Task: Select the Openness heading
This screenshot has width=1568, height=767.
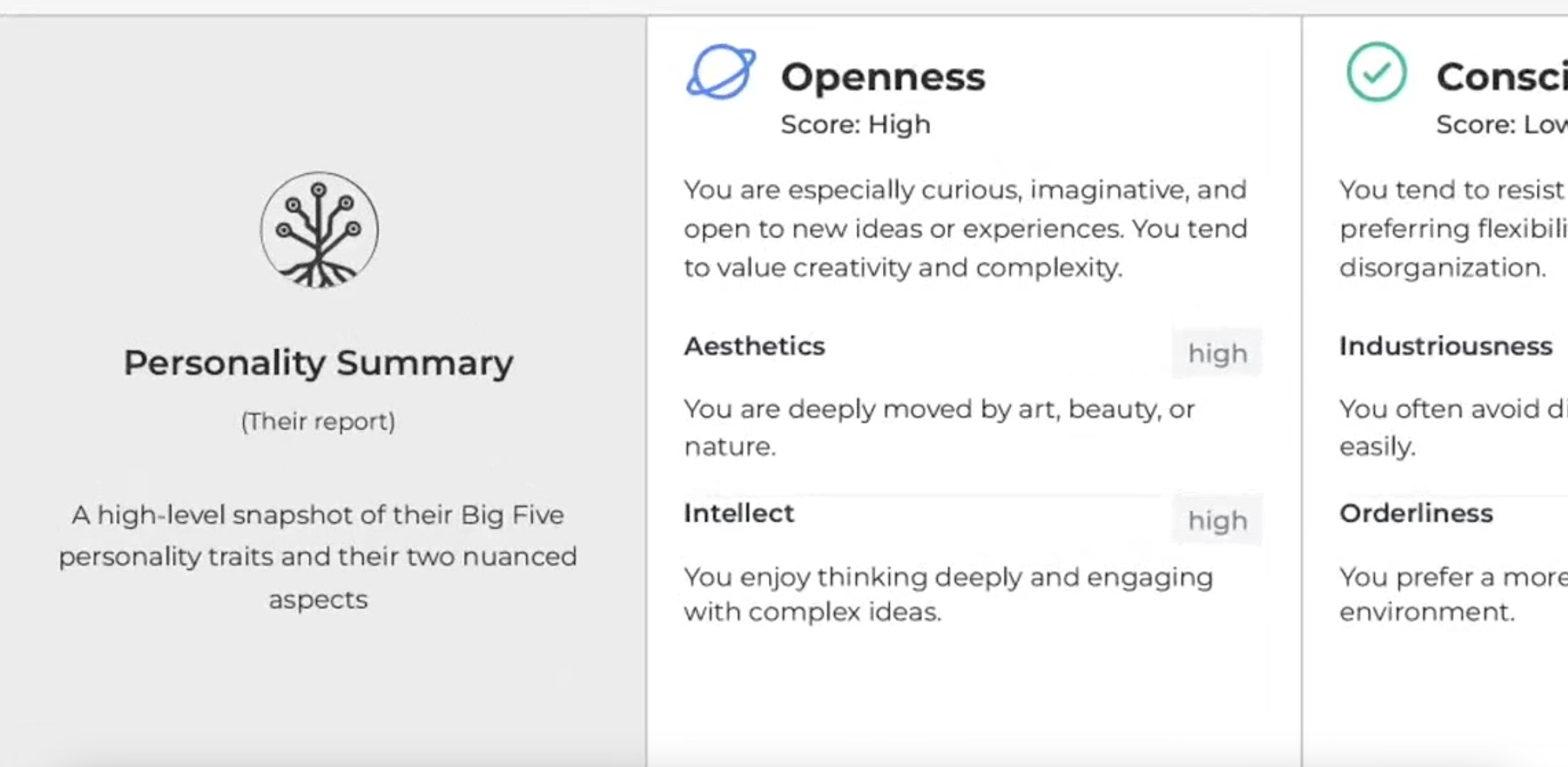Action: click(x=883, y=77)
